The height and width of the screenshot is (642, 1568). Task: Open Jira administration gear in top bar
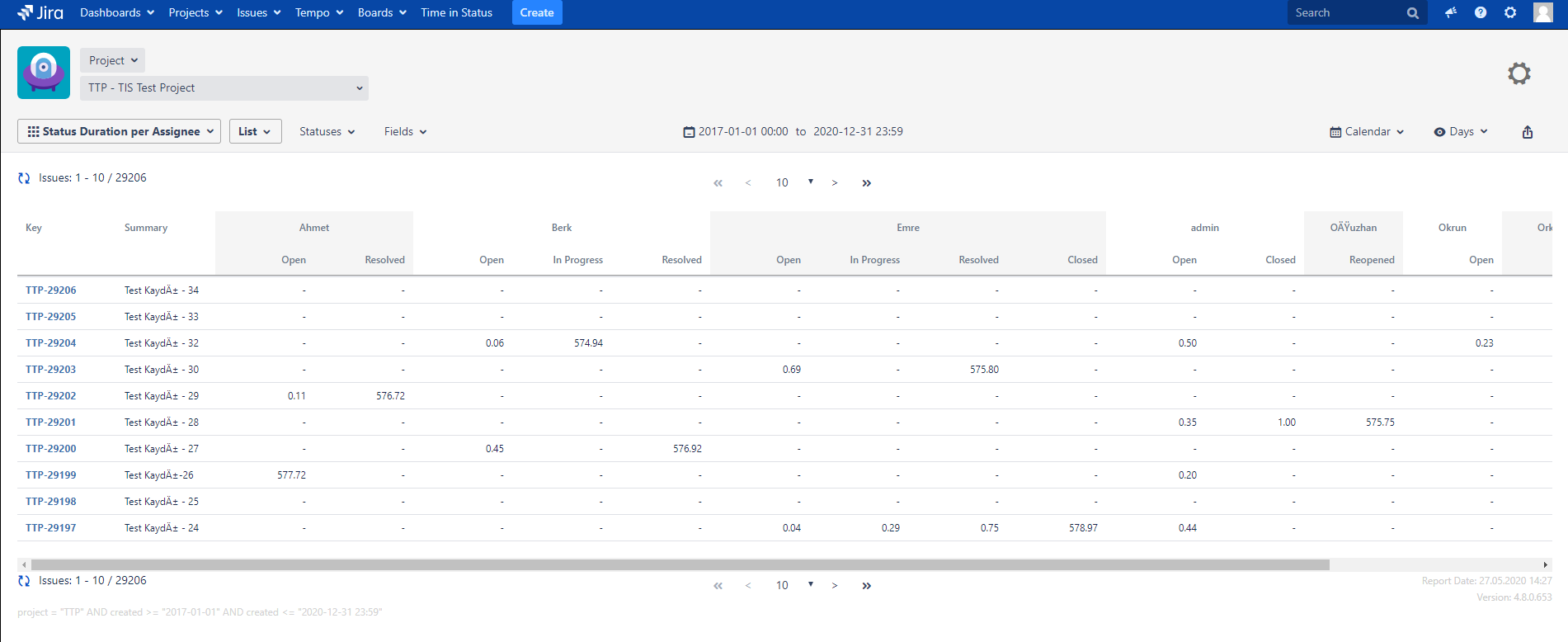tap(1510, 12)
